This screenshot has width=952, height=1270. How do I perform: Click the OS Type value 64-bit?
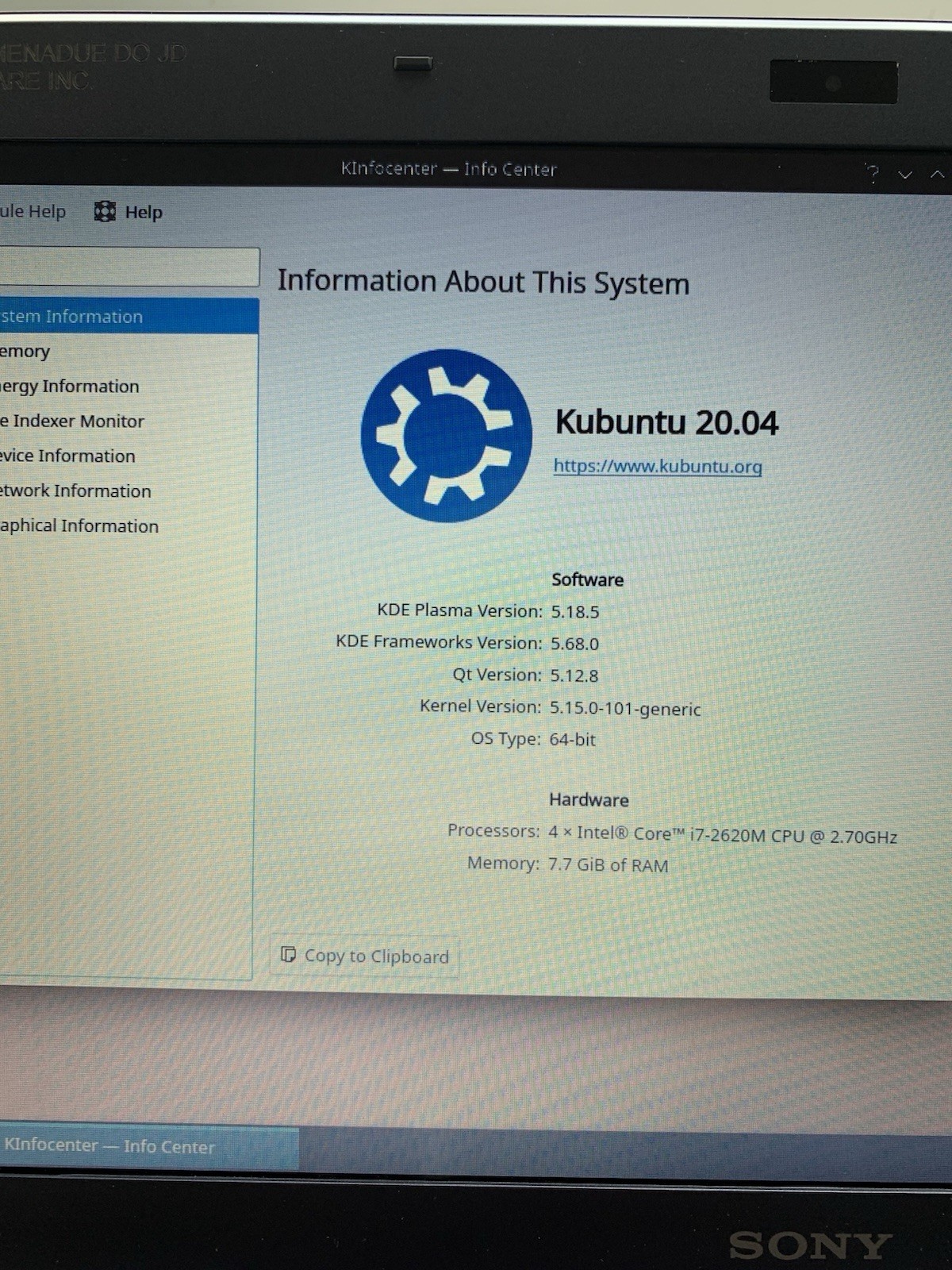tap(572, 739)
